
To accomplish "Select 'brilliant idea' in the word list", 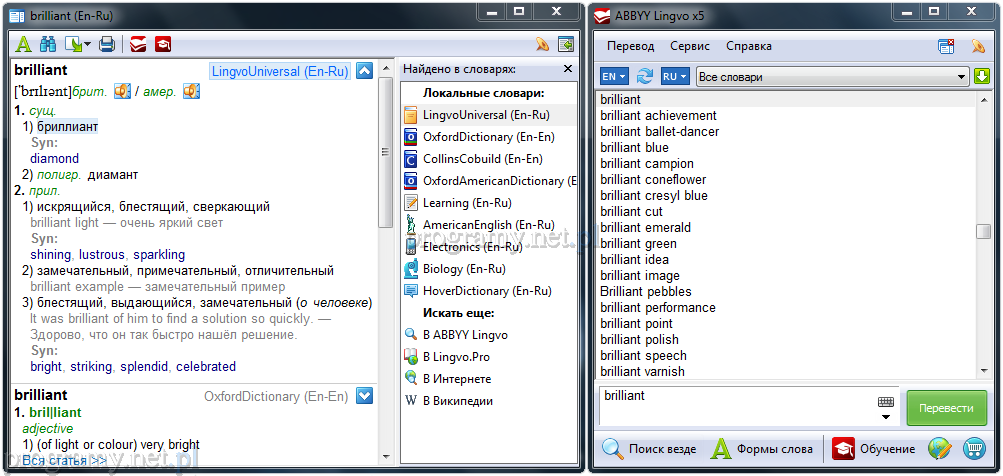I will pyautogui.click(x=634, y=259).
